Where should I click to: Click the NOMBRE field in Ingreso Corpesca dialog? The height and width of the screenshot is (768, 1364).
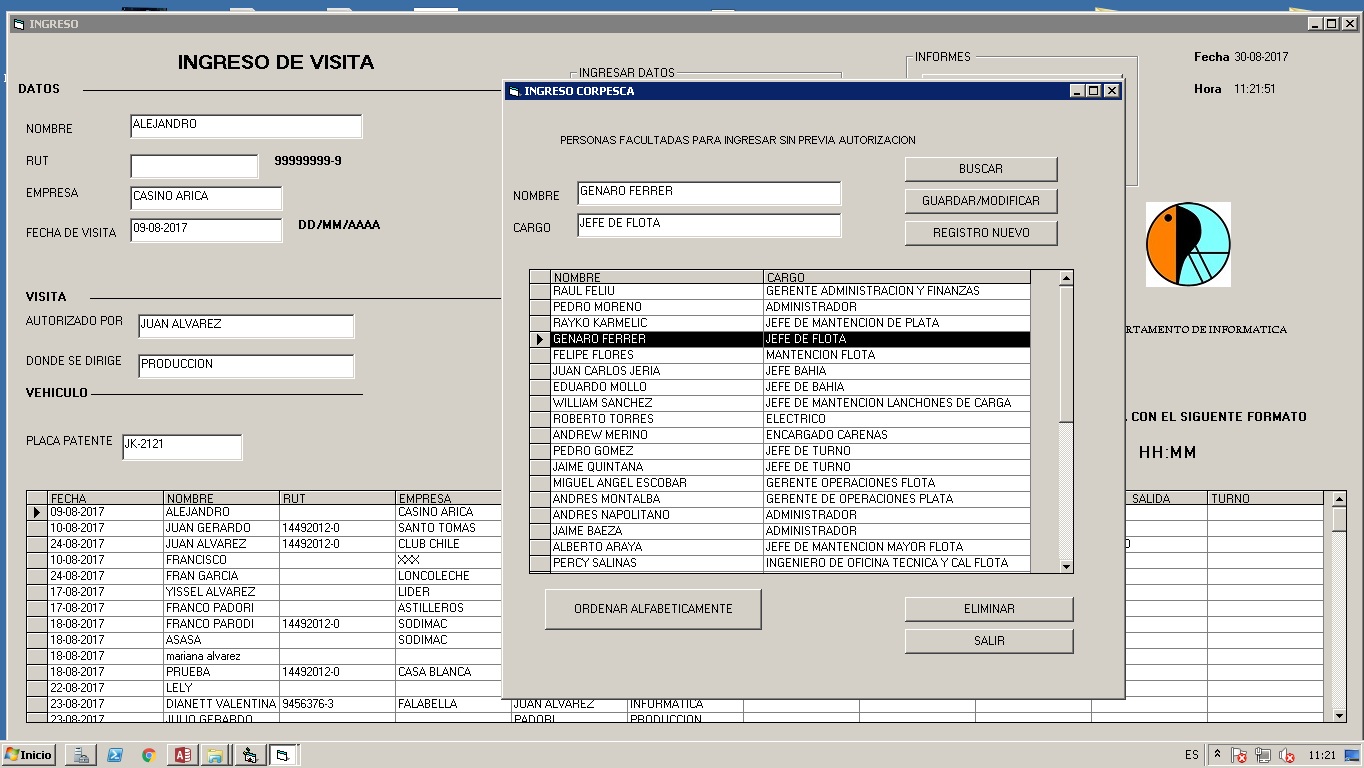[709, 193]
